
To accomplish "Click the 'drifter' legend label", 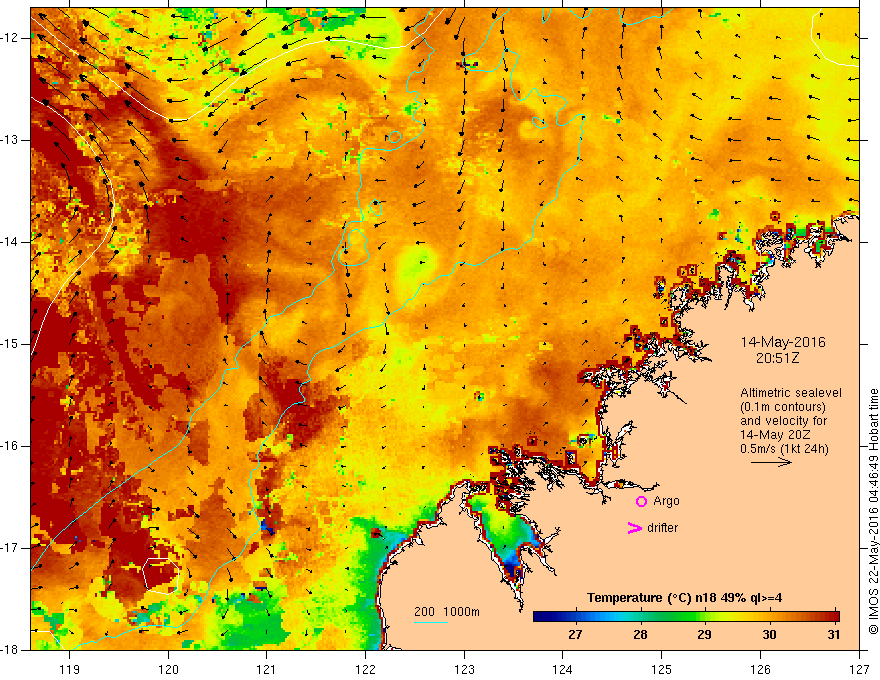I will [662, 528].
